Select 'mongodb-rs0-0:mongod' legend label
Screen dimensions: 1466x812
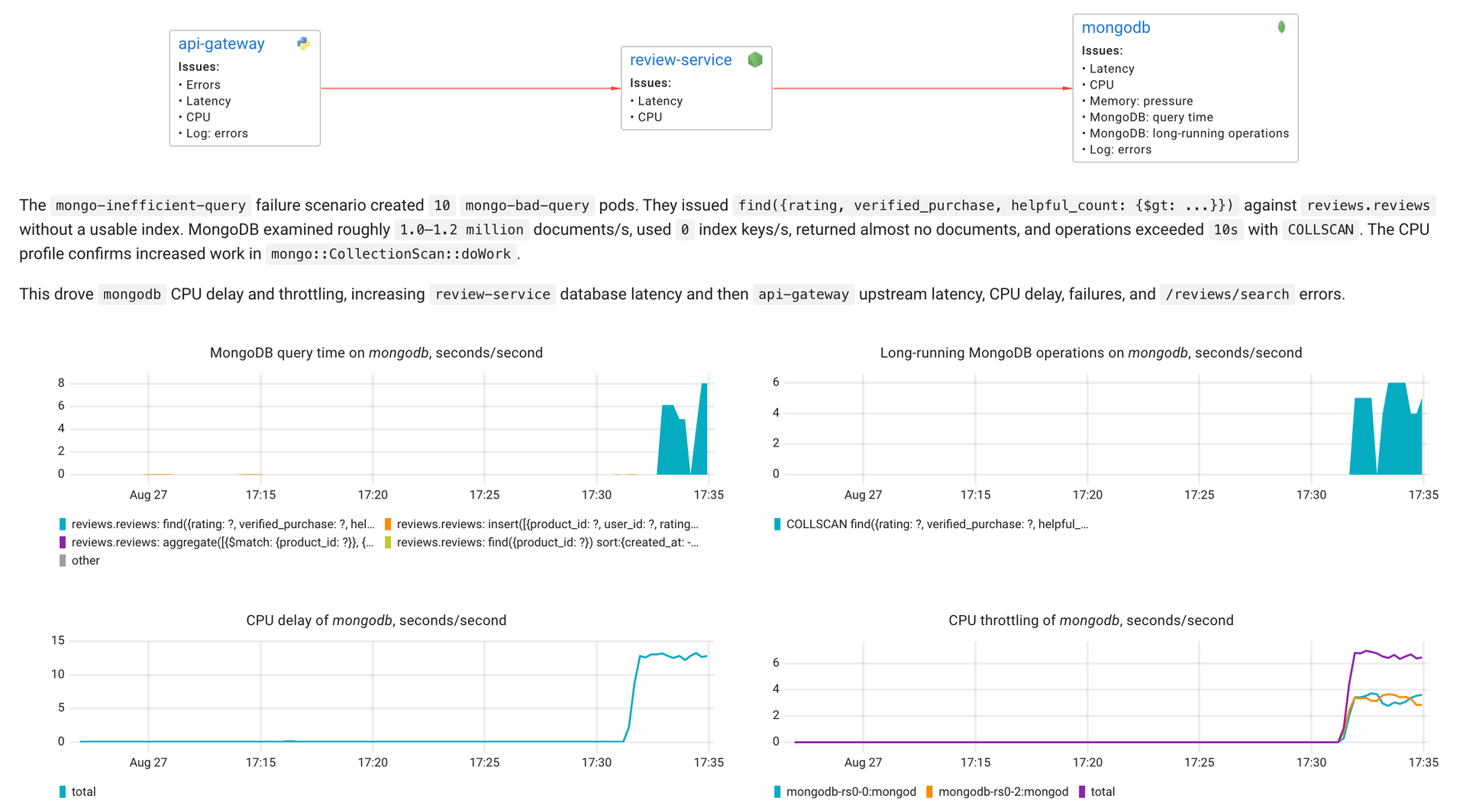[x=851, y=792]
